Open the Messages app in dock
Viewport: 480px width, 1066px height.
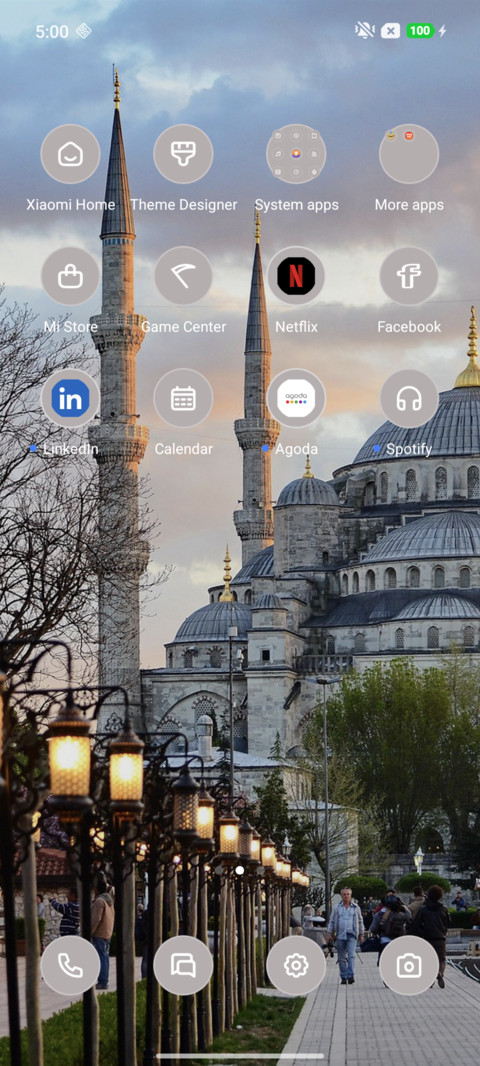pos(183,965)
